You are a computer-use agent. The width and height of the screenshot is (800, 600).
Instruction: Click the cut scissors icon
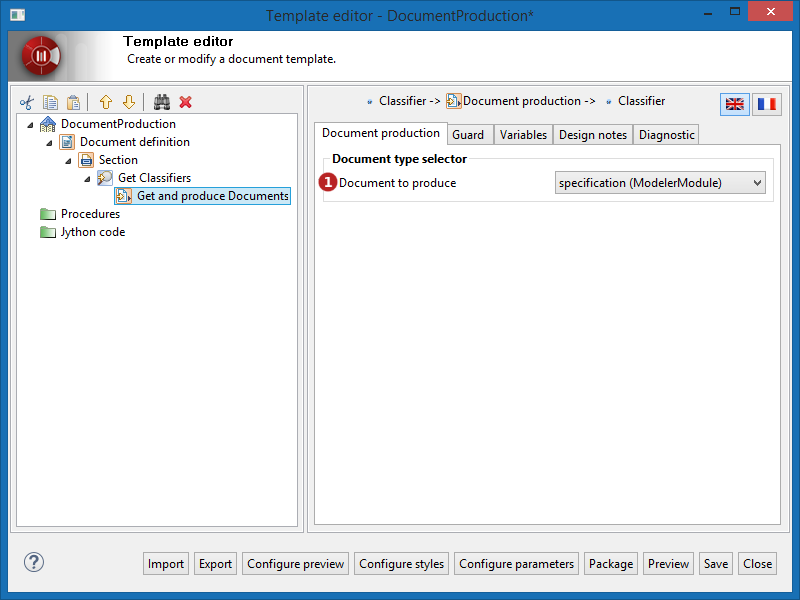[x=27, y=102]
